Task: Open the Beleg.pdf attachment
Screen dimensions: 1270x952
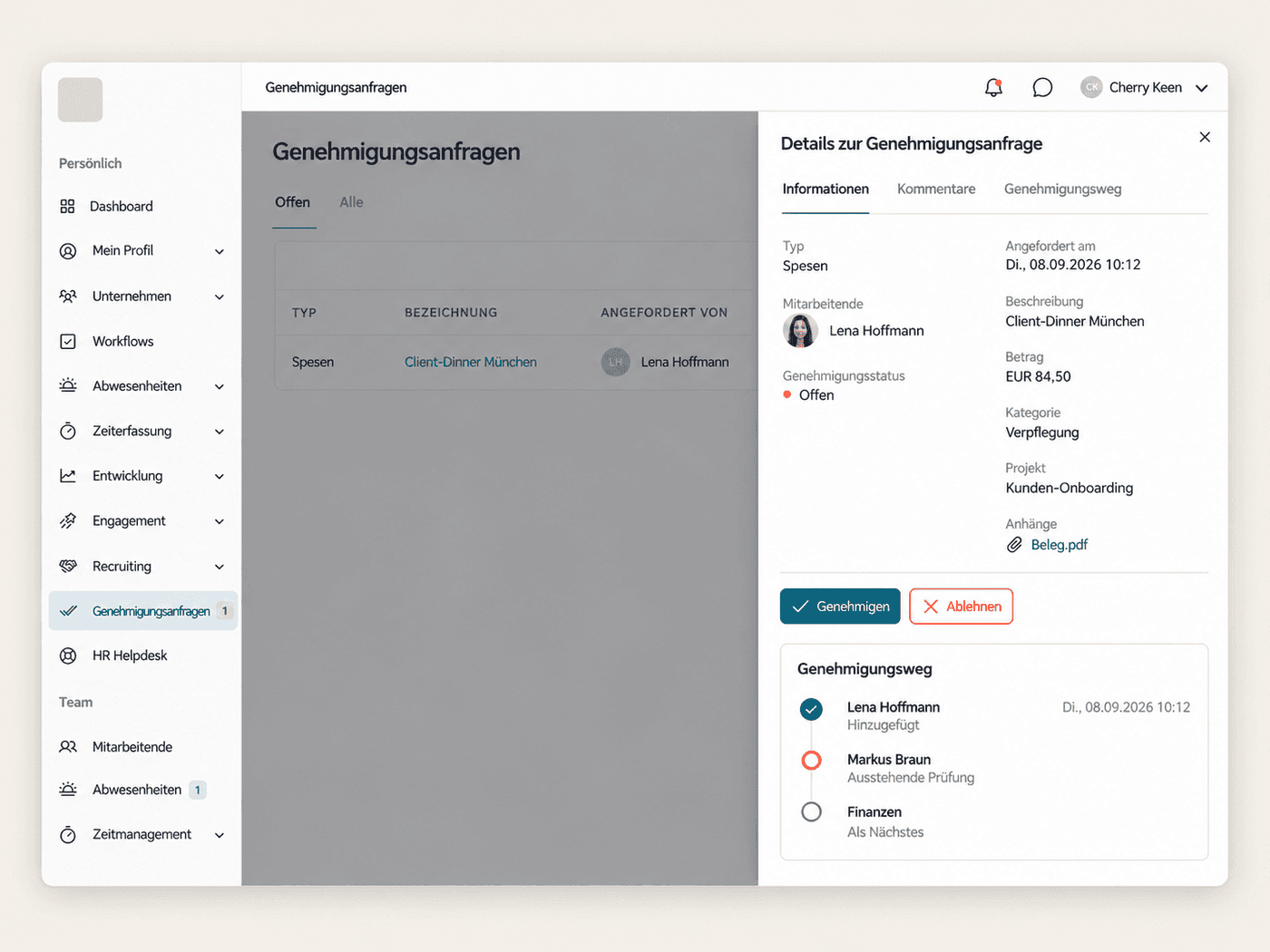Action: tap(1059, 545)
